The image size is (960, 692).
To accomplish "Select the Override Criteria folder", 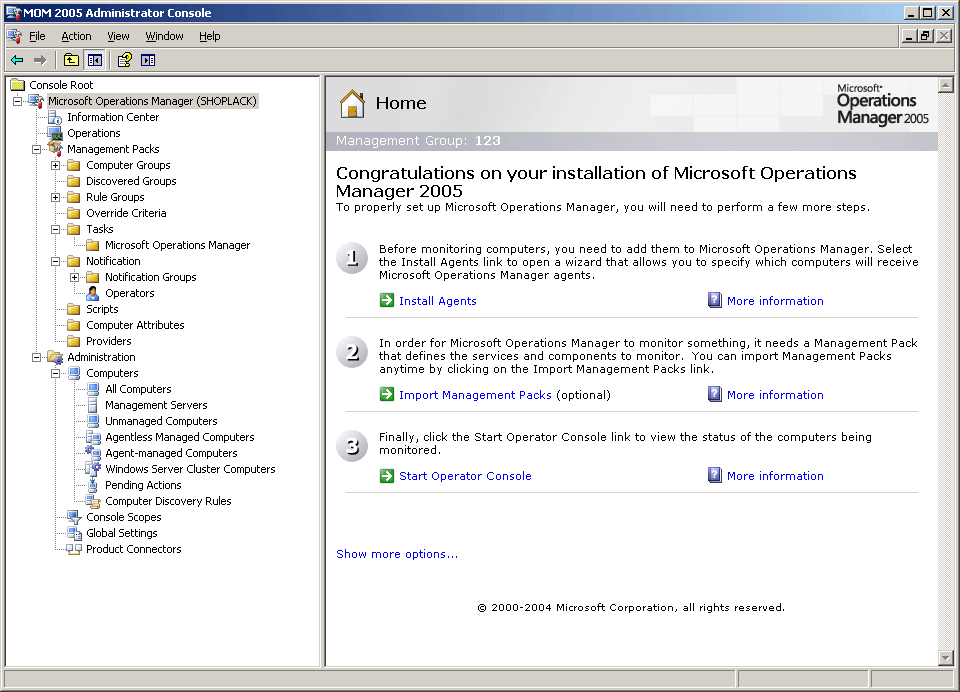I will [x=126, y=213].
